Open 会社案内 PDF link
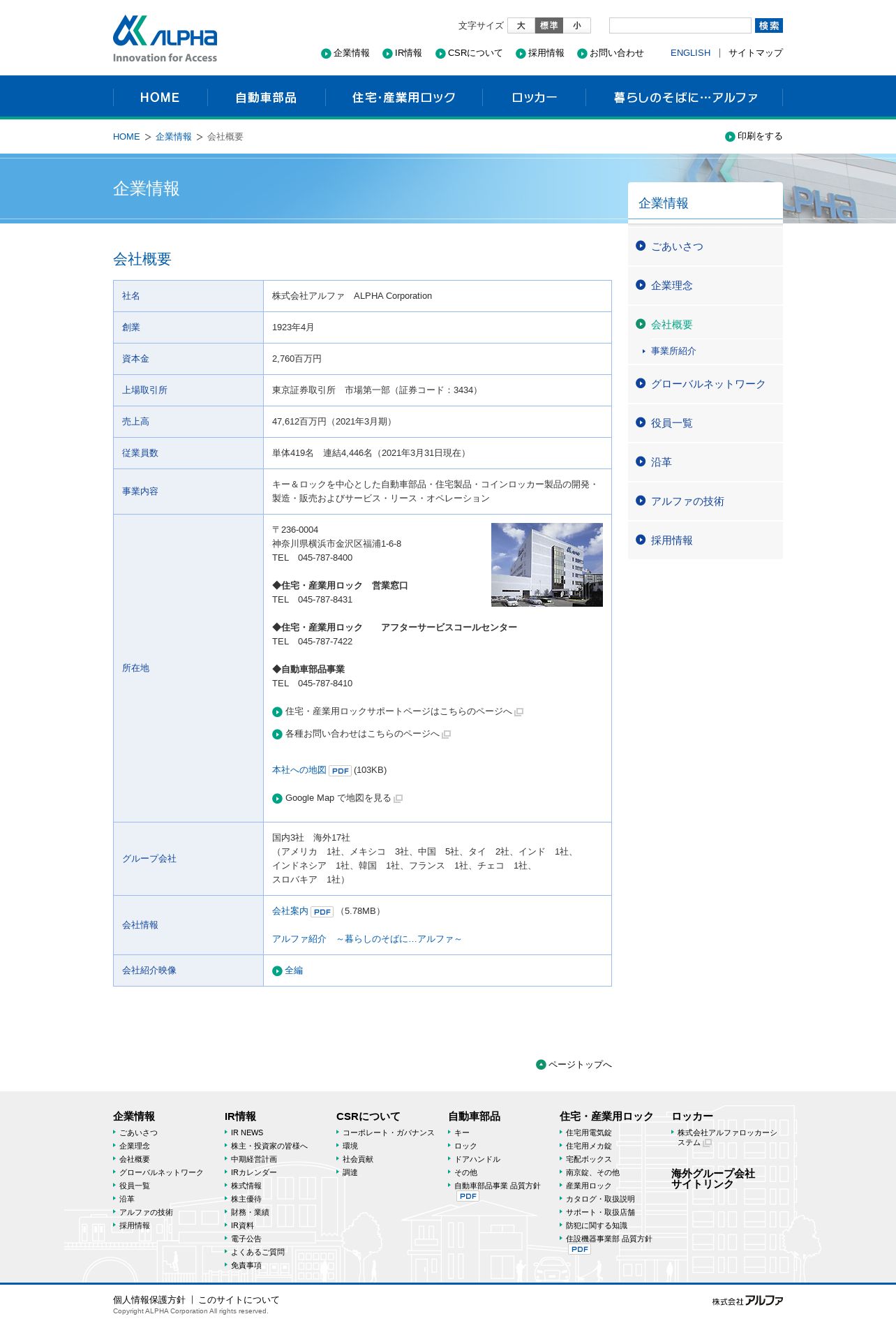896x1321 pixels. pos(290,911)
